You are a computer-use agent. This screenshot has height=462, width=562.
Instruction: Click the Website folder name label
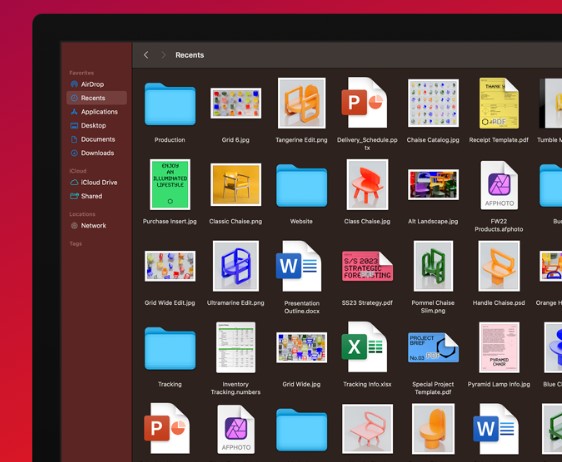pyautogui.click(x=301, y=221)
